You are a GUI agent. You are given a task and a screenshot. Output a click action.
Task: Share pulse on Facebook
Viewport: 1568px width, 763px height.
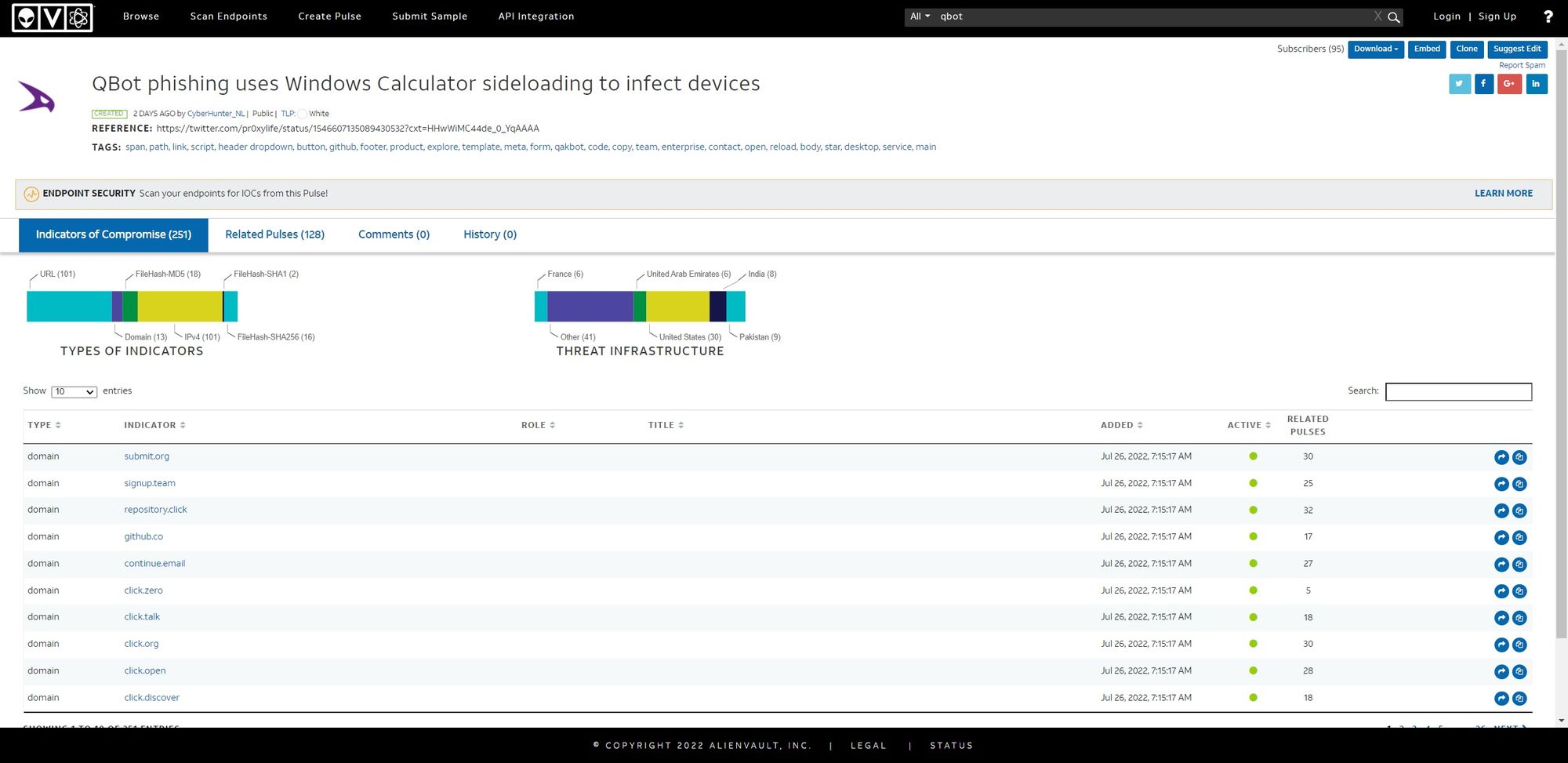point(1483,84)
